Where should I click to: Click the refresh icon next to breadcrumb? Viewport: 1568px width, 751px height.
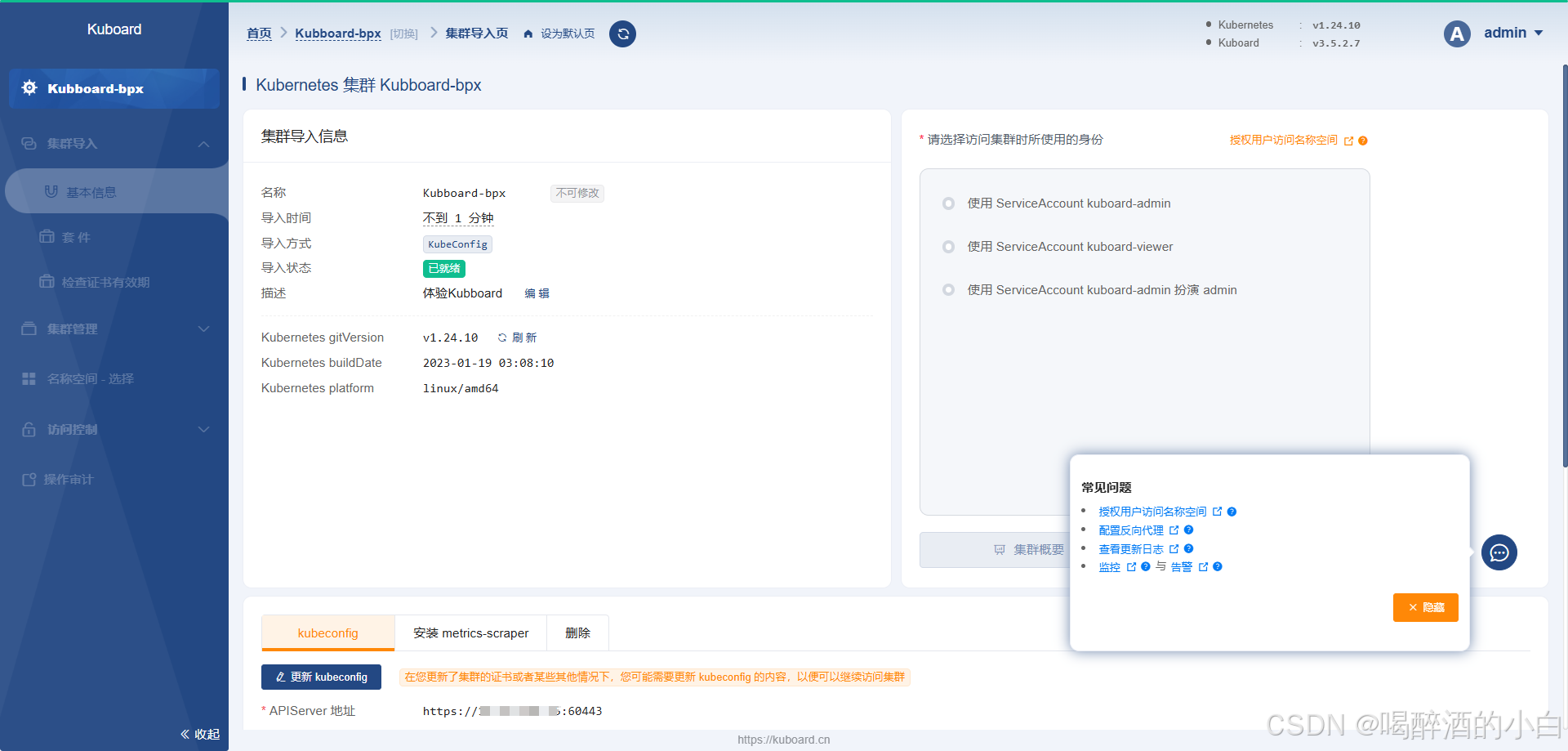click(x=622, y=34)
